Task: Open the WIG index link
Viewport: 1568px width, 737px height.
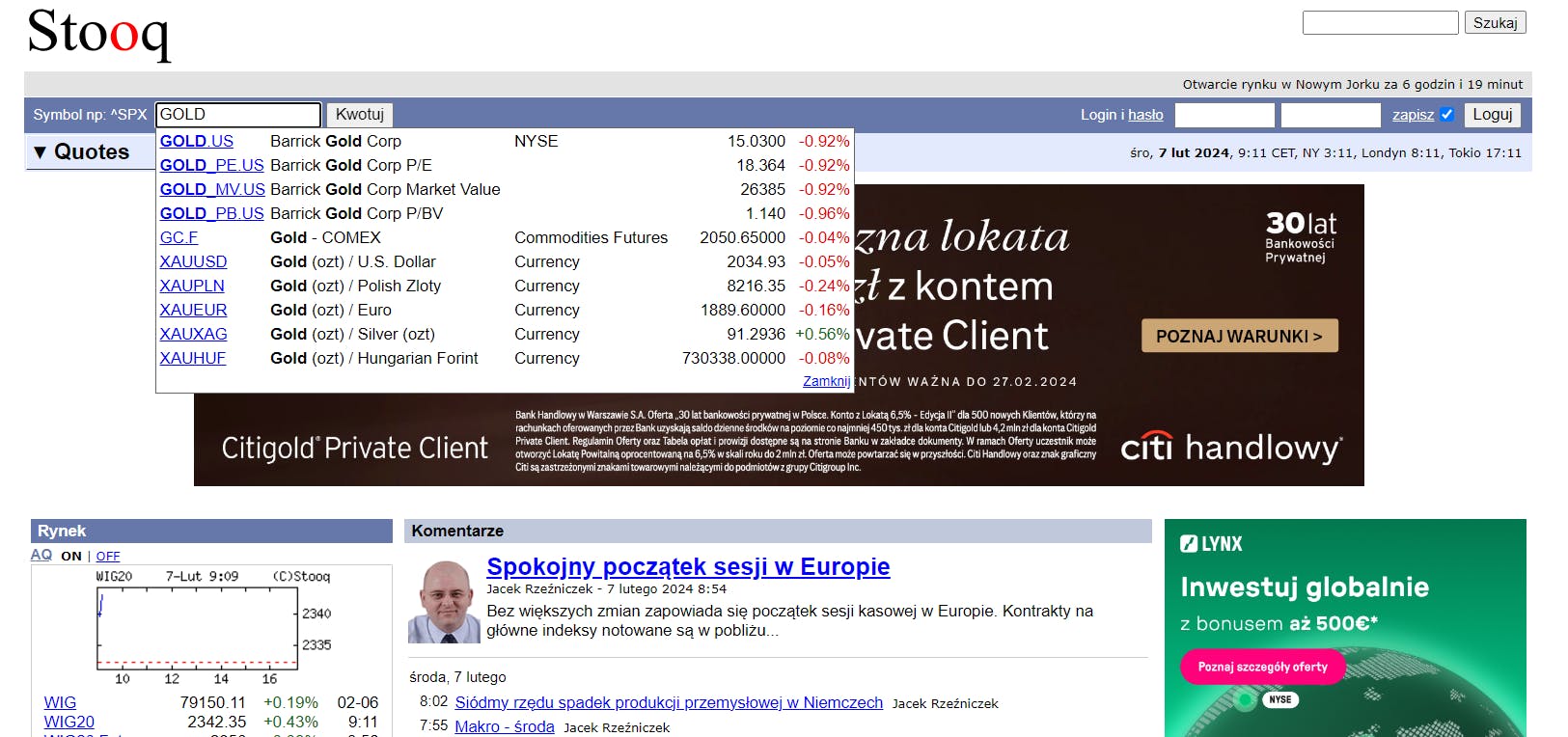Action: 60,702
